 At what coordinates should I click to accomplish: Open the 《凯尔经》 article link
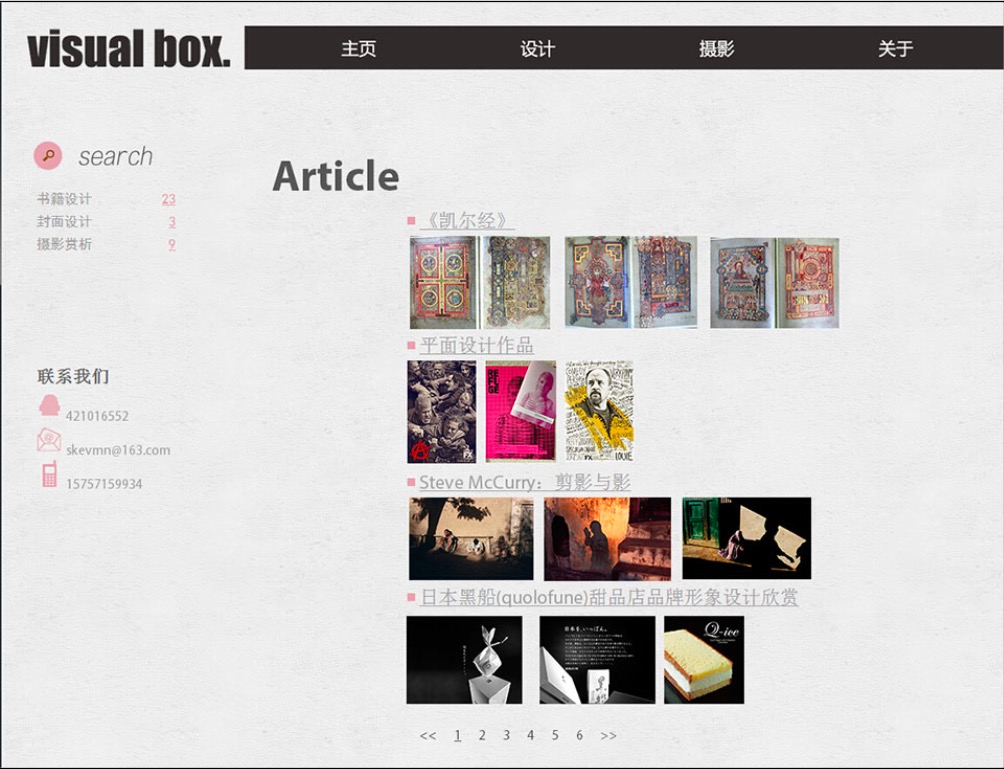click(x=467, y=221)
